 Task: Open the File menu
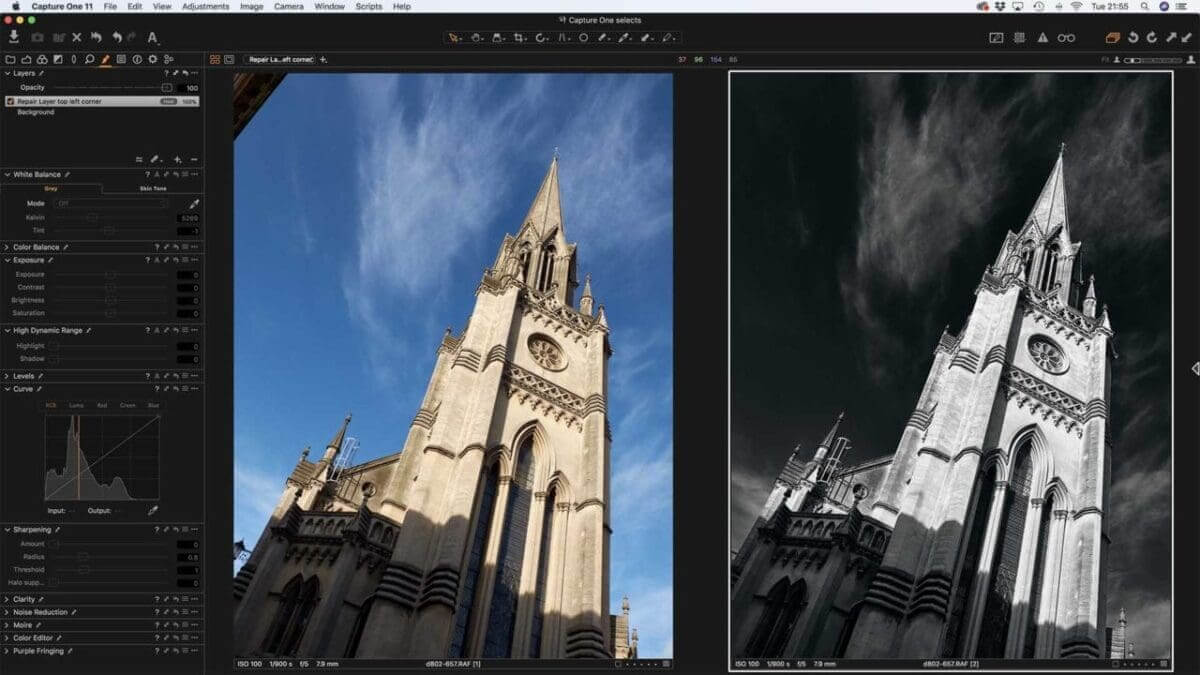[x=110, y=6]
